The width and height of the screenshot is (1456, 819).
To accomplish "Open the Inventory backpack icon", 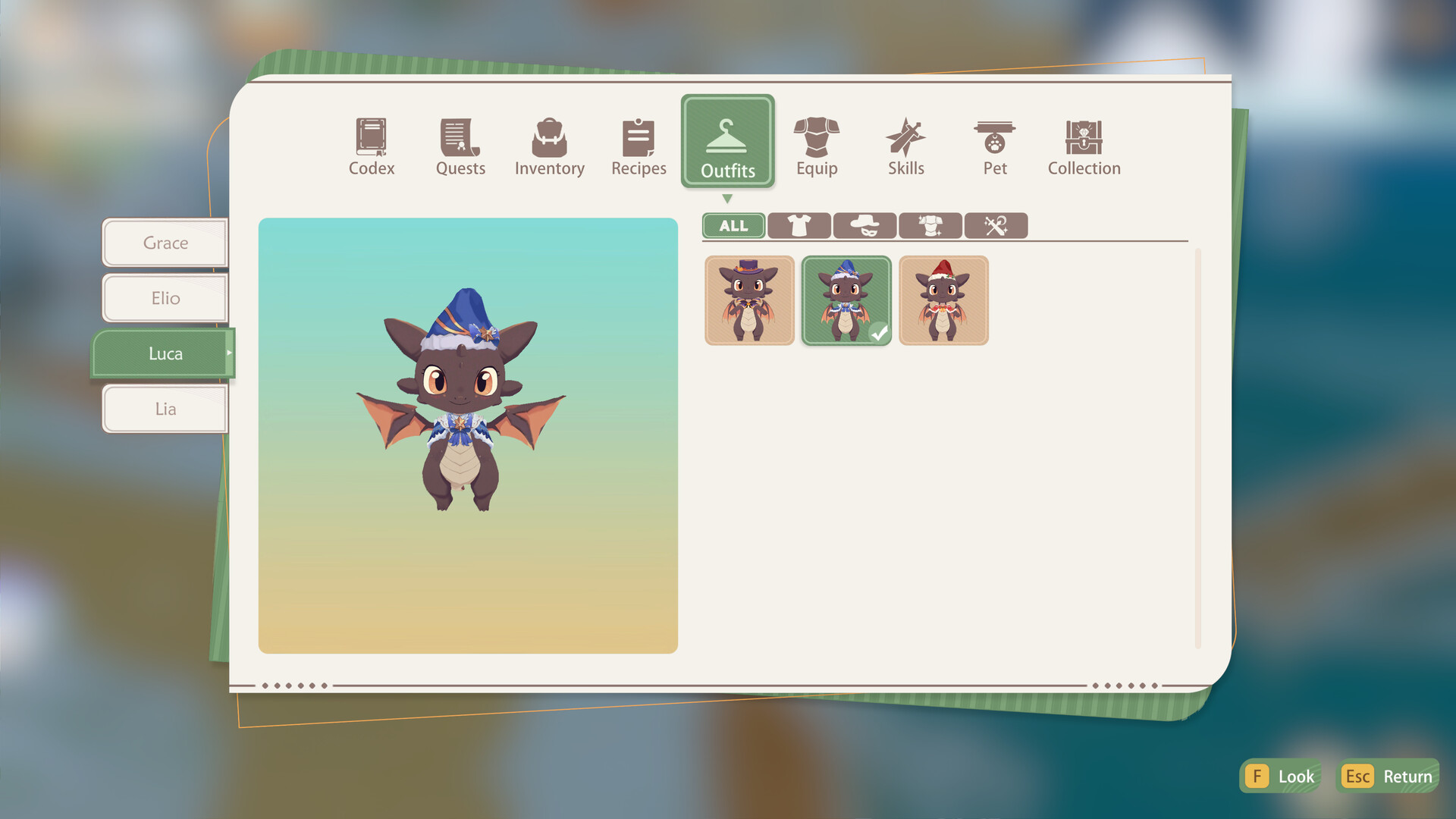I will [x=549, y=146].
